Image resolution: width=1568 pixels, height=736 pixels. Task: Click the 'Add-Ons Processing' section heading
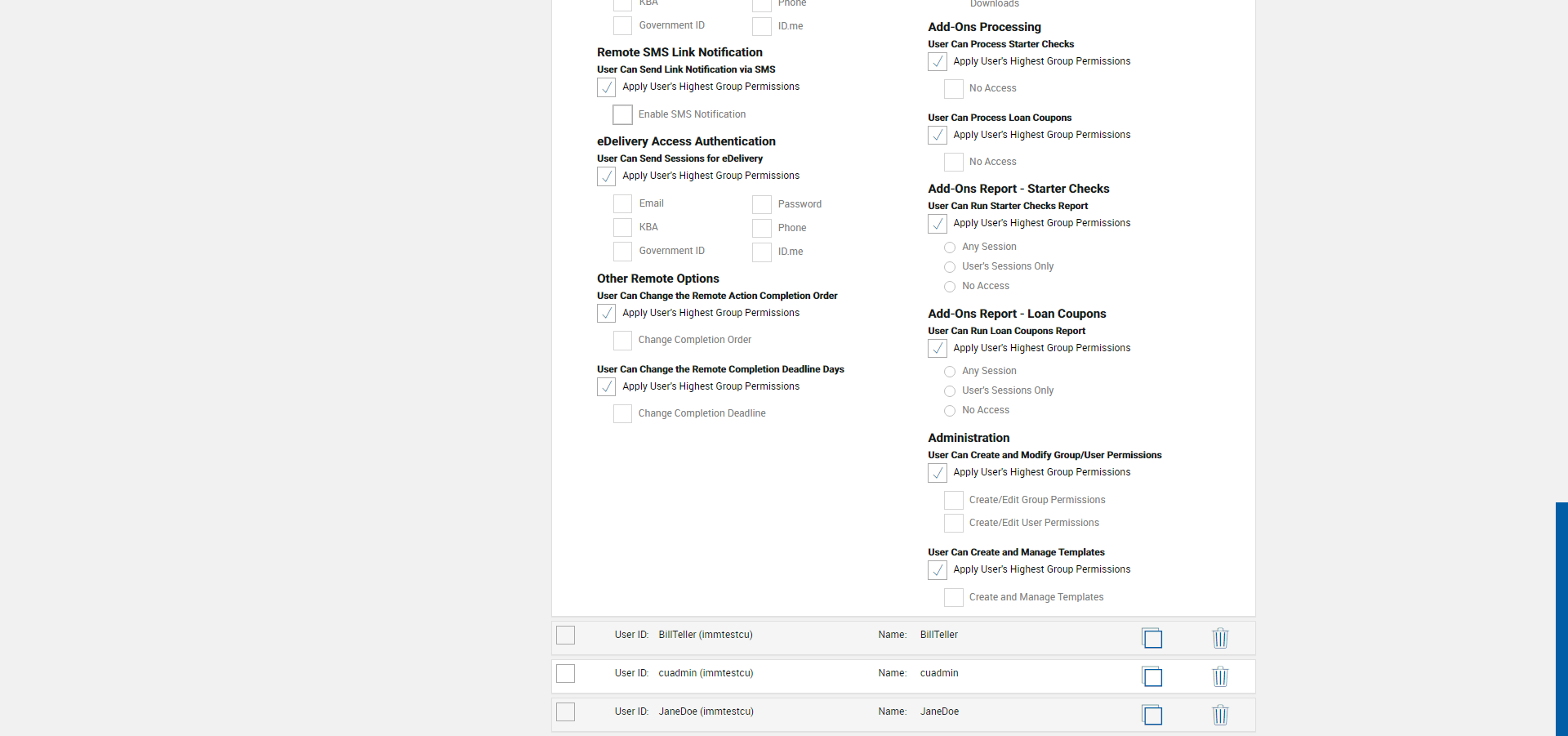coord(984,27)
